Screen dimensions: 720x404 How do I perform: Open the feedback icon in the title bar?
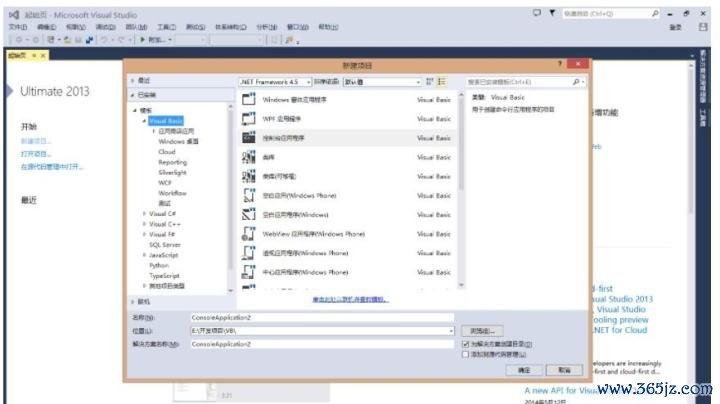click(537, 13)
